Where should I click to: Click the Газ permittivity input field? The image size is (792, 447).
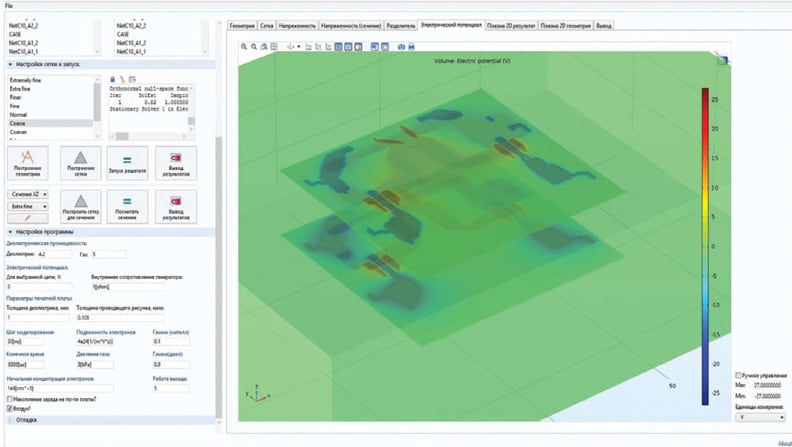click(109, 254)
